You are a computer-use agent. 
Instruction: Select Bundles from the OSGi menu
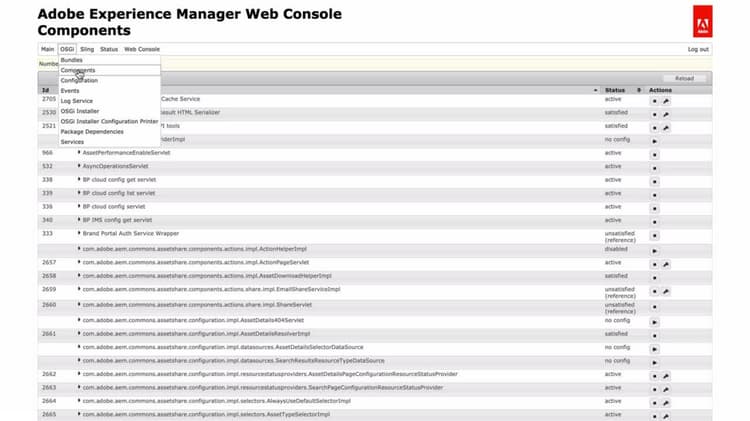[x=110, y=60]
